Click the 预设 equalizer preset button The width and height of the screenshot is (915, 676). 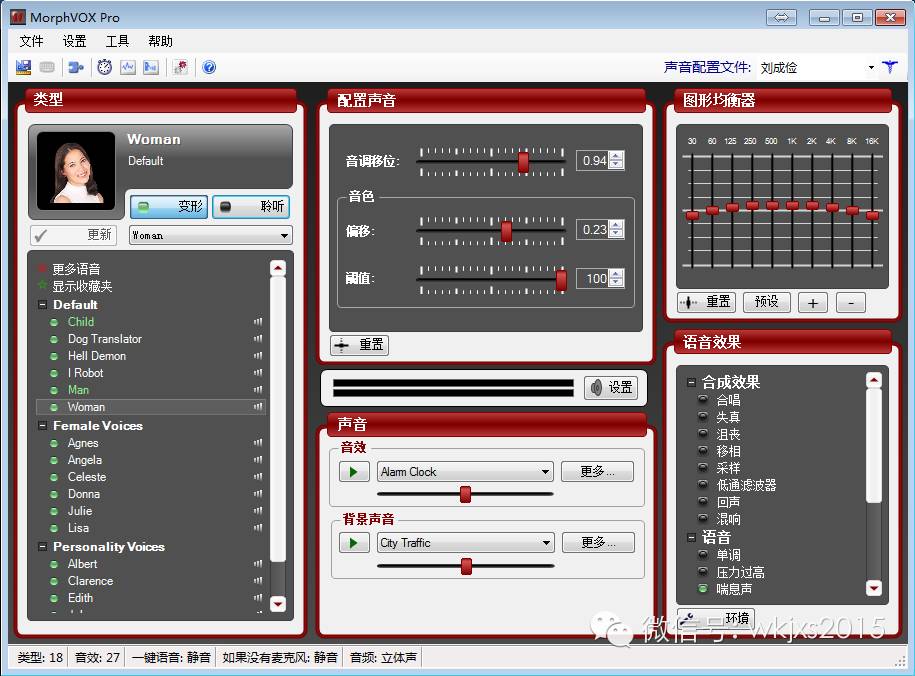coord(767,302)
